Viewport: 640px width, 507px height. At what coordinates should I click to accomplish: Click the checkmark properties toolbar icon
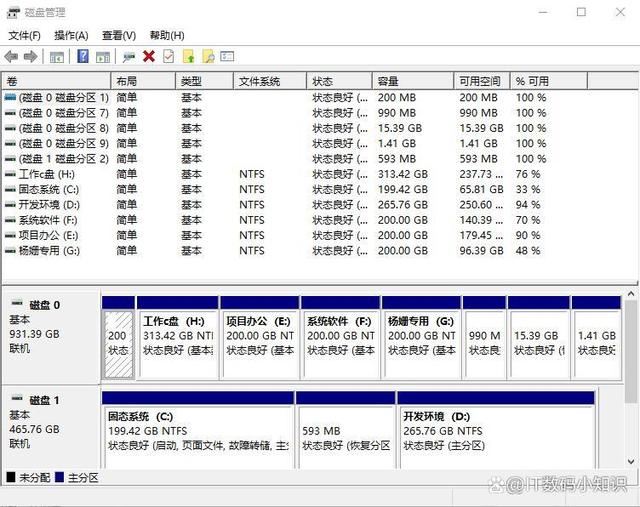(169, 56)
